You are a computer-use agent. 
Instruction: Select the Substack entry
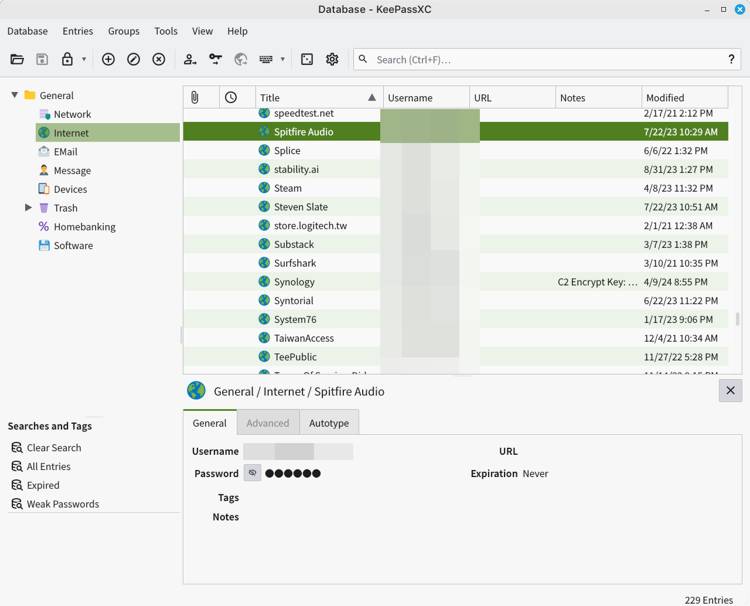455,244
